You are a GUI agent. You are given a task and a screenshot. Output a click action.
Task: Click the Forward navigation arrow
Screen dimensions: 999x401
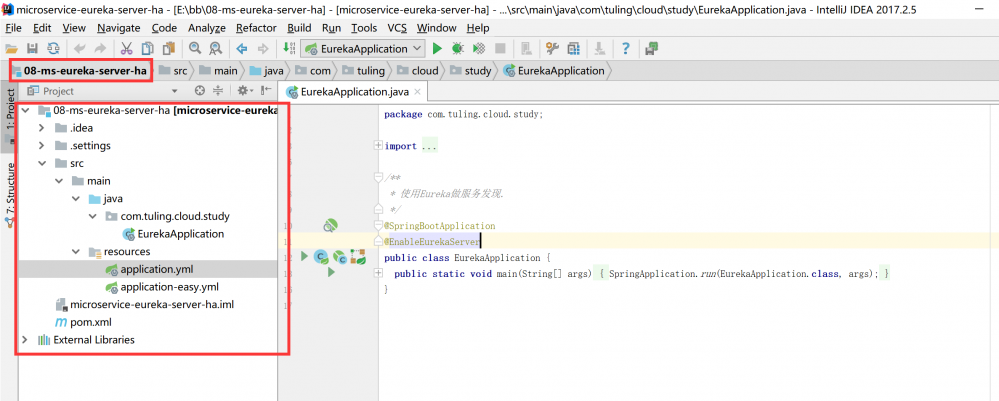[262, 48]
